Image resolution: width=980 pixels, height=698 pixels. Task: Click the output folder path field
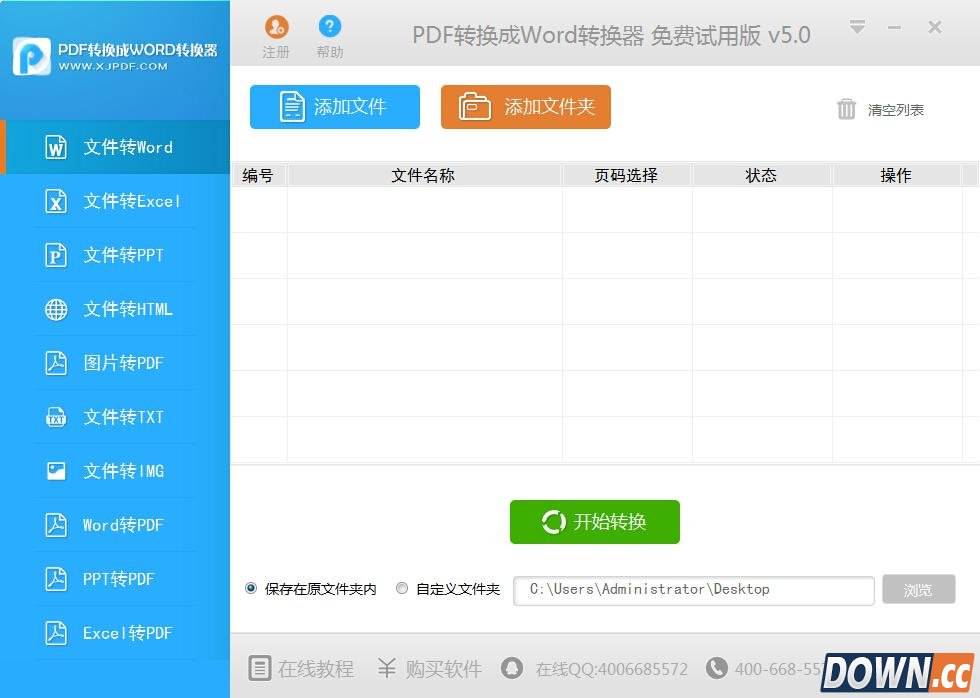pos(693,590)
